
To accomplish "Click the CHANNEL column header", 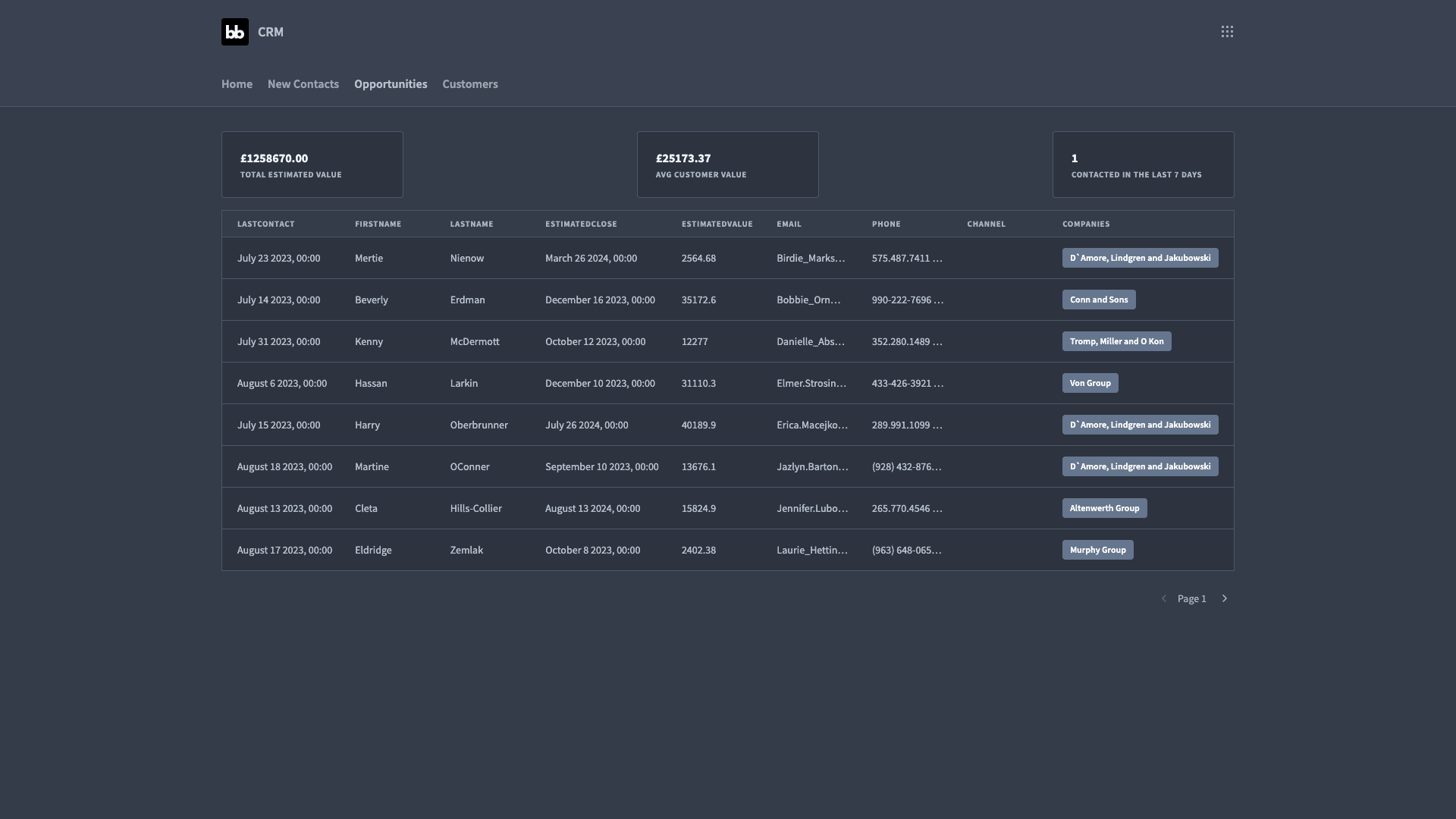I will [986, 224].
